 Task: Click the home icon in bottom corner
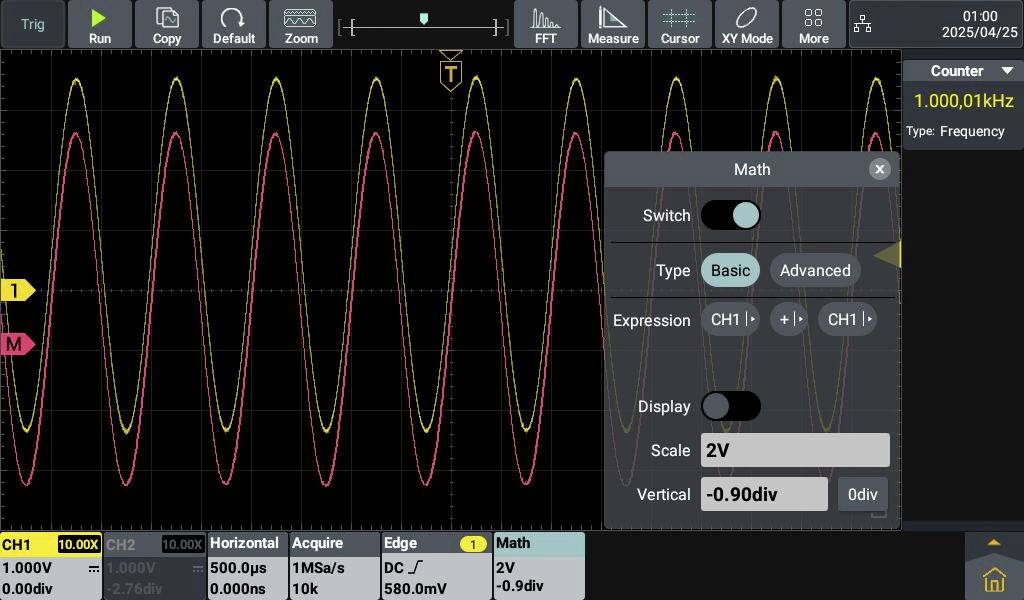point(993,577)
